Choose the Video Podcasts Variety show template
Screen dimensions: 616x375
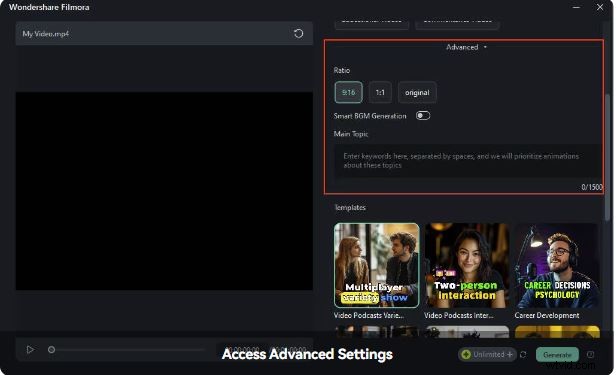coord(376,265)
